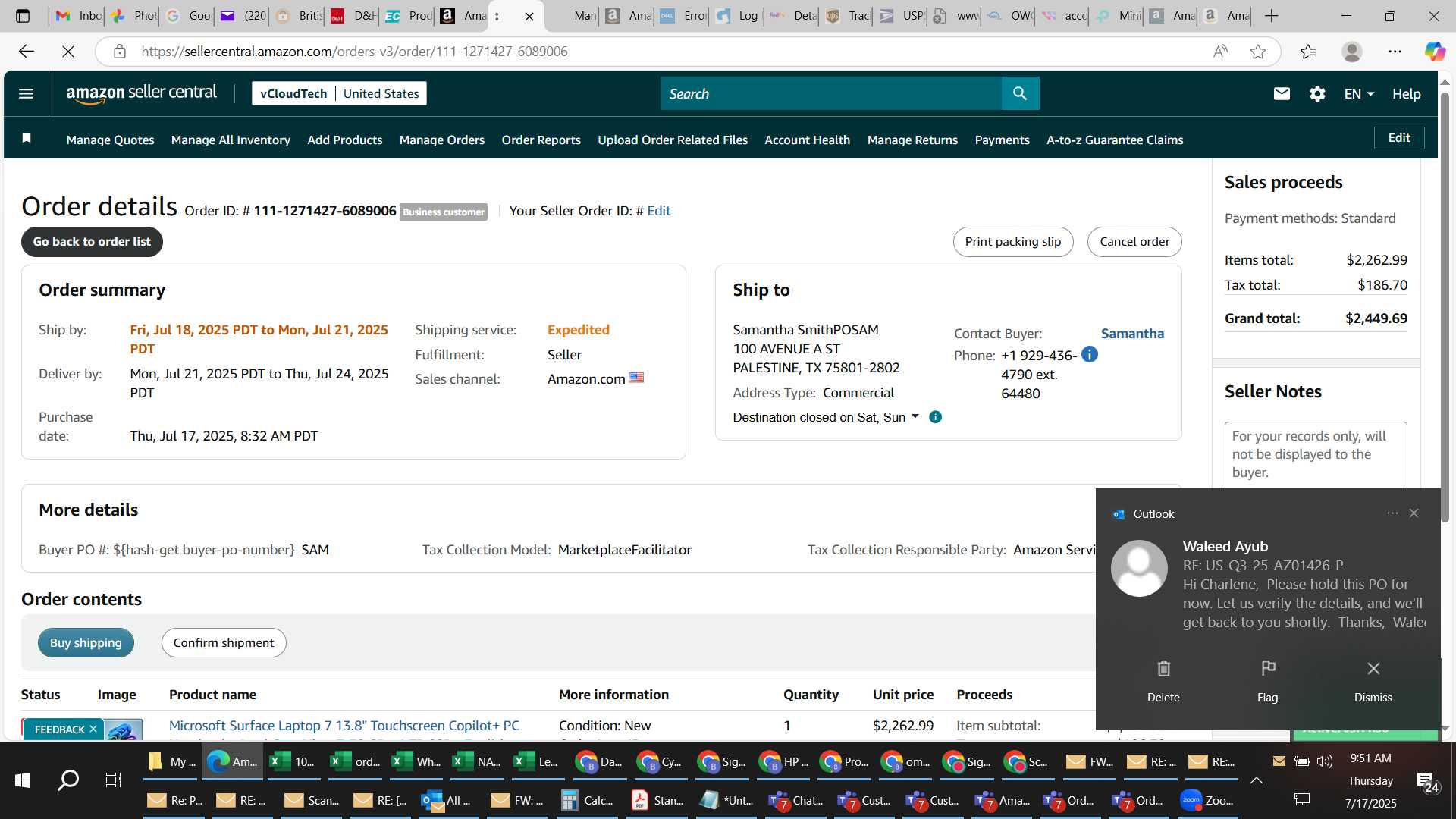Open Upload Order Related Files
1456x819 pixels.
[672, 140]
